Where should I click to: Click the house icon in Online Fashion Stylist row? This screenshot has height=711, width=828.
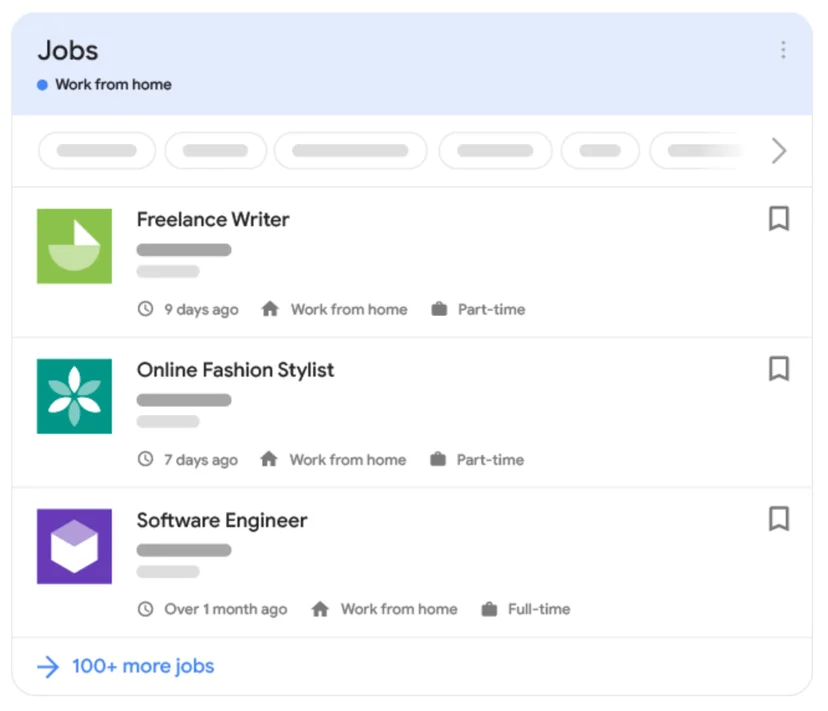269,459
